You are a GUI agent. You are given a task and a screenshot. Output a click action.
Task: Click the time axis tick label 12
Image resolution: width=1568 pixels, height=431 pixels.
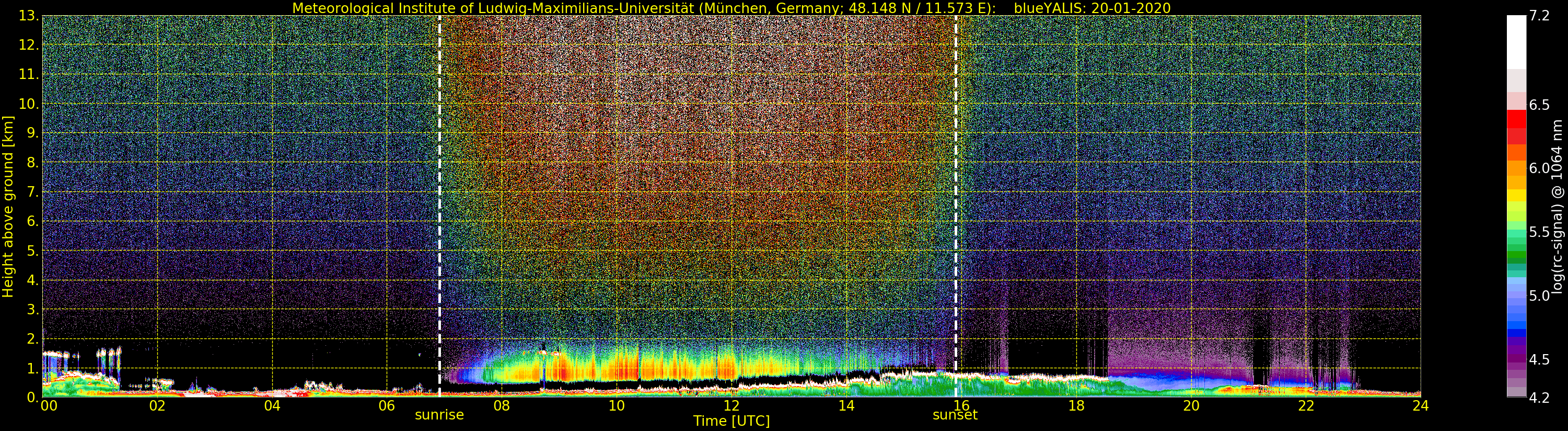[x=731, y=406]
